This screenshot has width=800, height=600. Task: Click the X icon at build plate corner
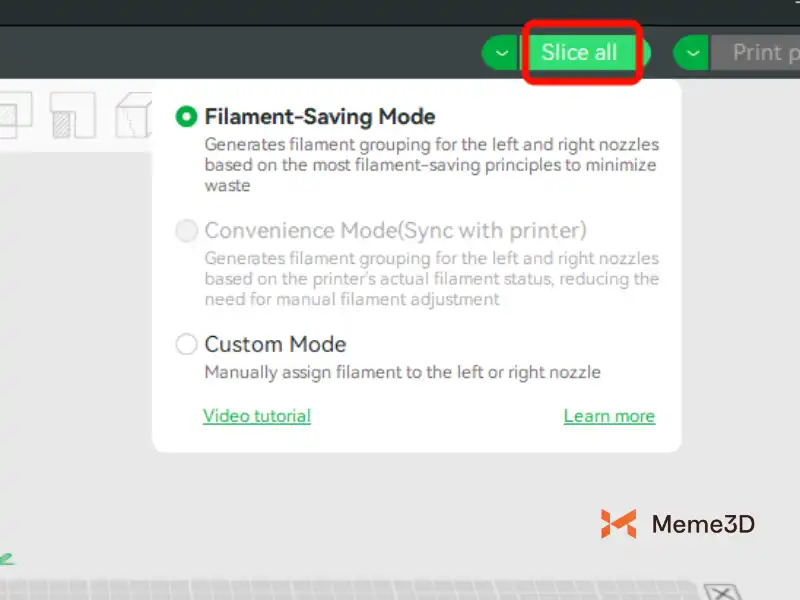point(720,592)
